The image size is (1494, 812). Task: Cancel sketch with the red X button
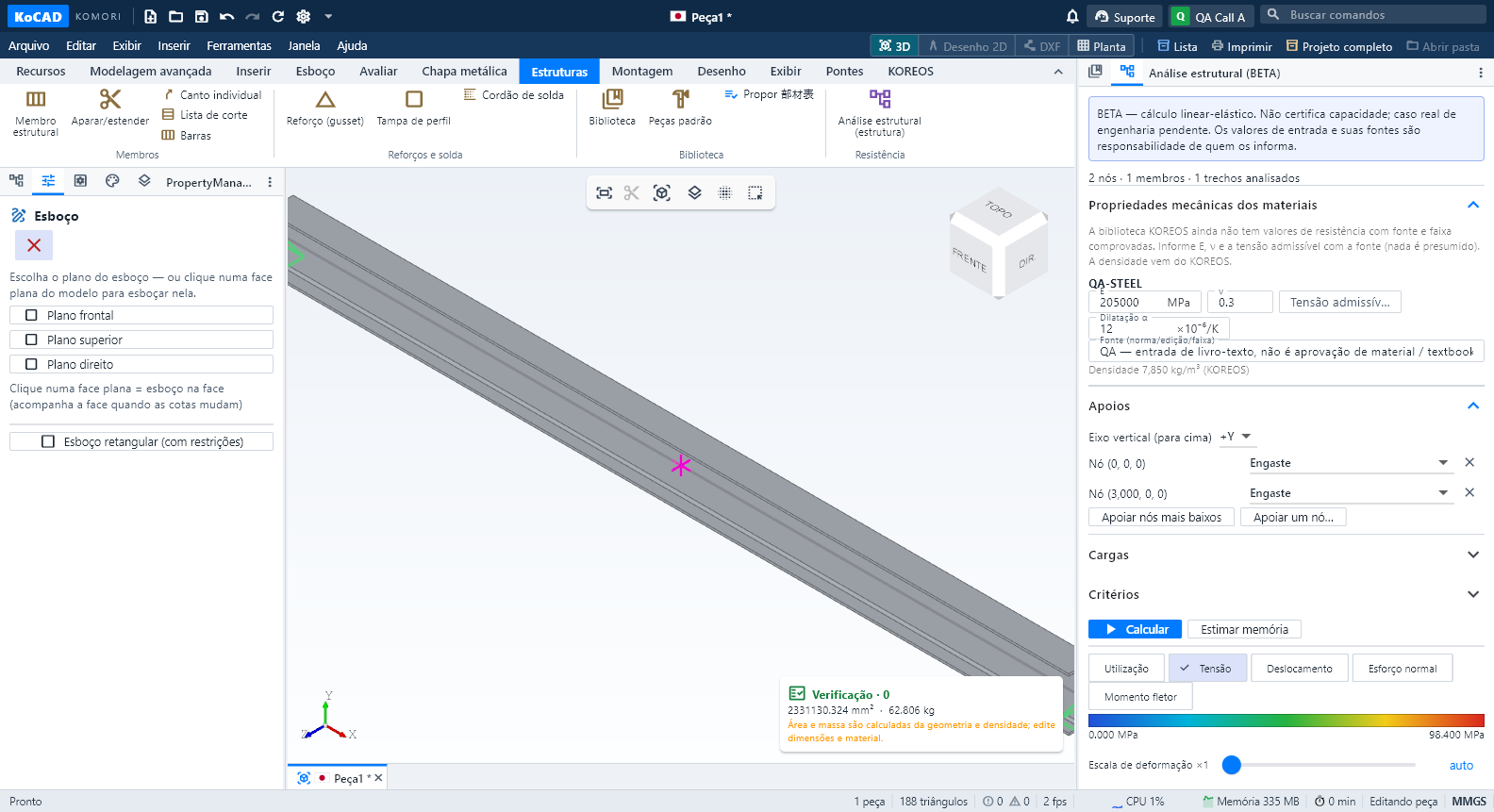(34, 245)
